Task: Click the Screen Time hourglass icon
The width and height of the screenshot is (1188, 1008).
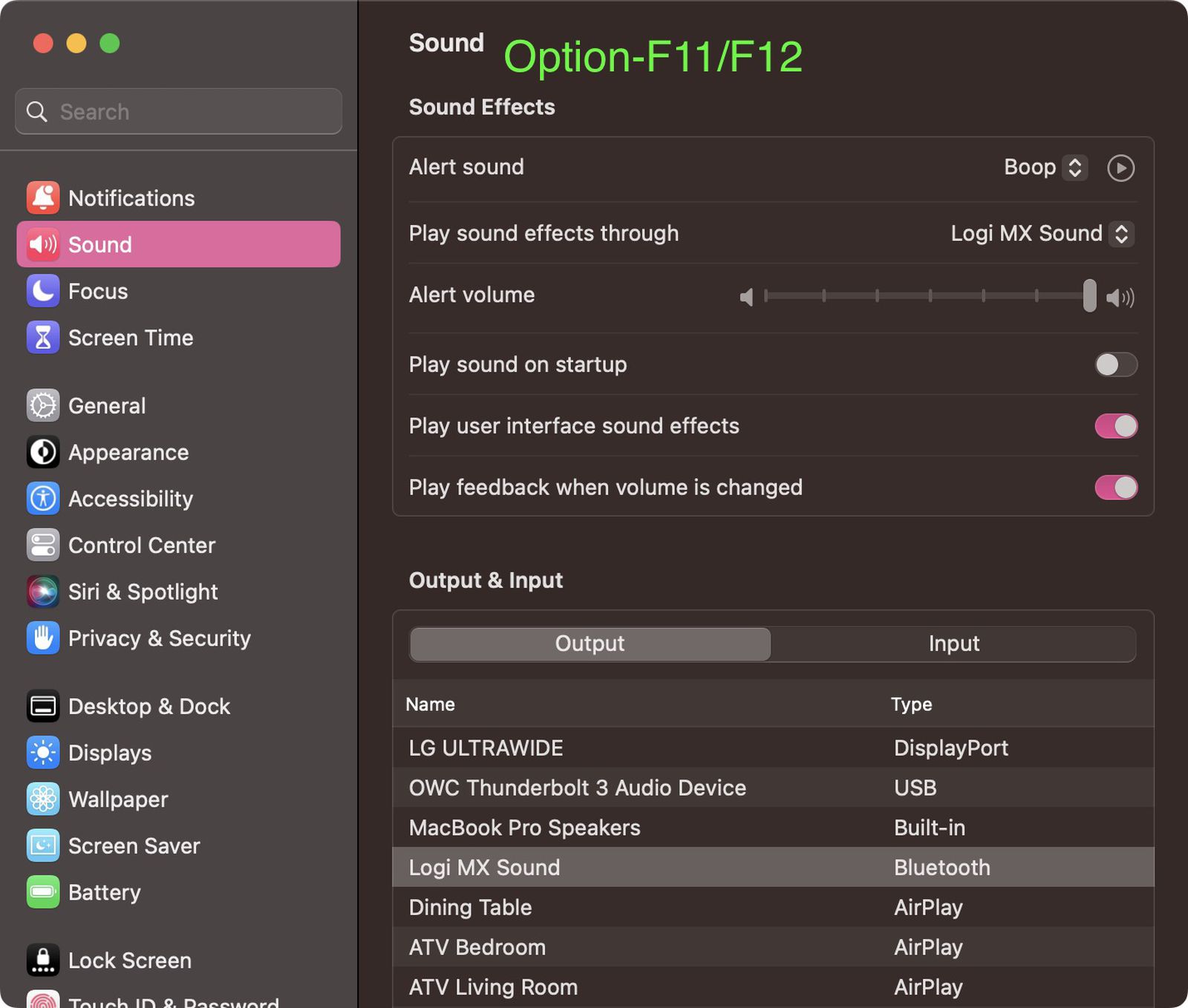Action: click(43, 338)
